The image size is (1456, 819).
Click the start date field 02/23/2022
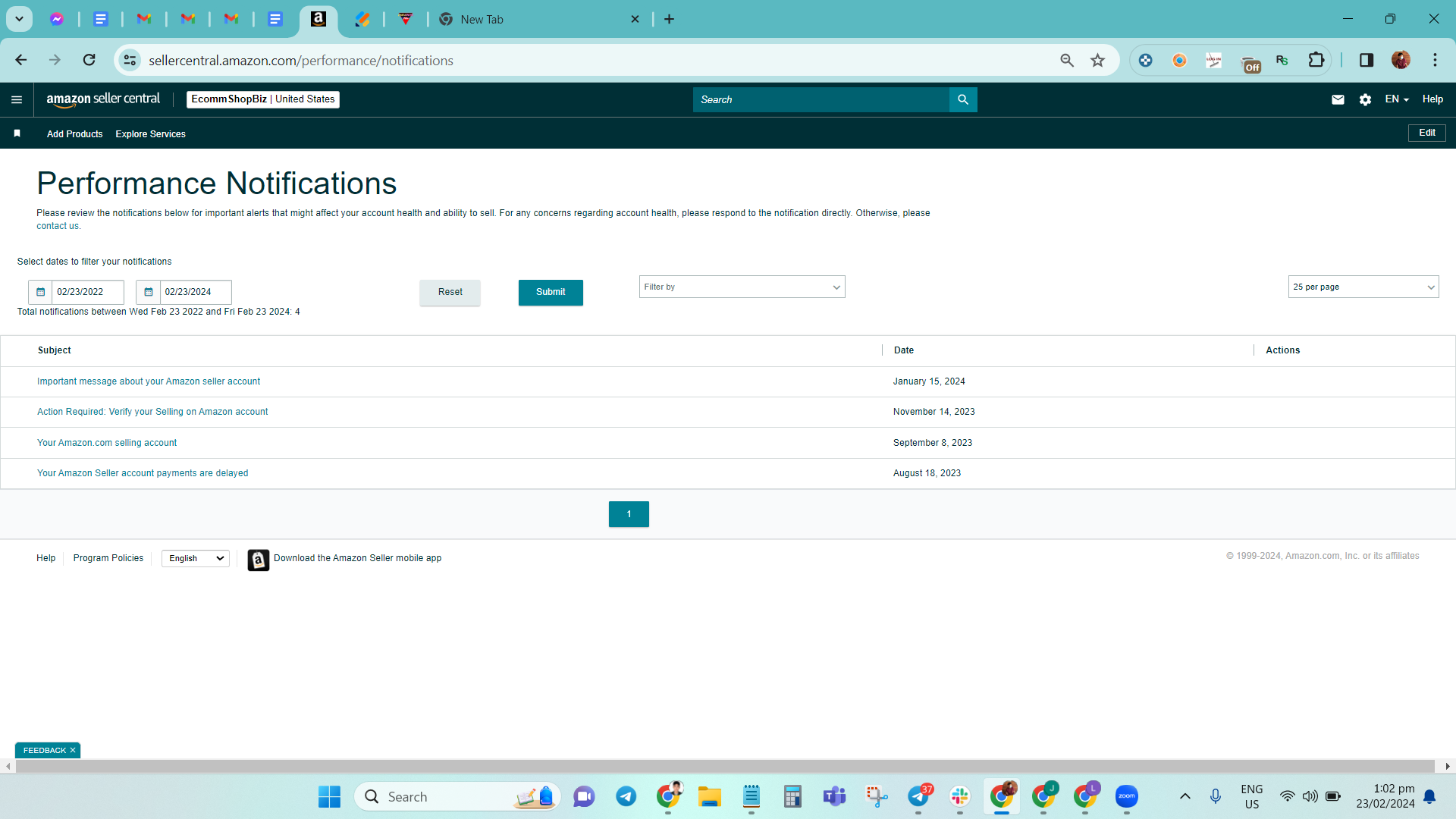tap(87, 292)
